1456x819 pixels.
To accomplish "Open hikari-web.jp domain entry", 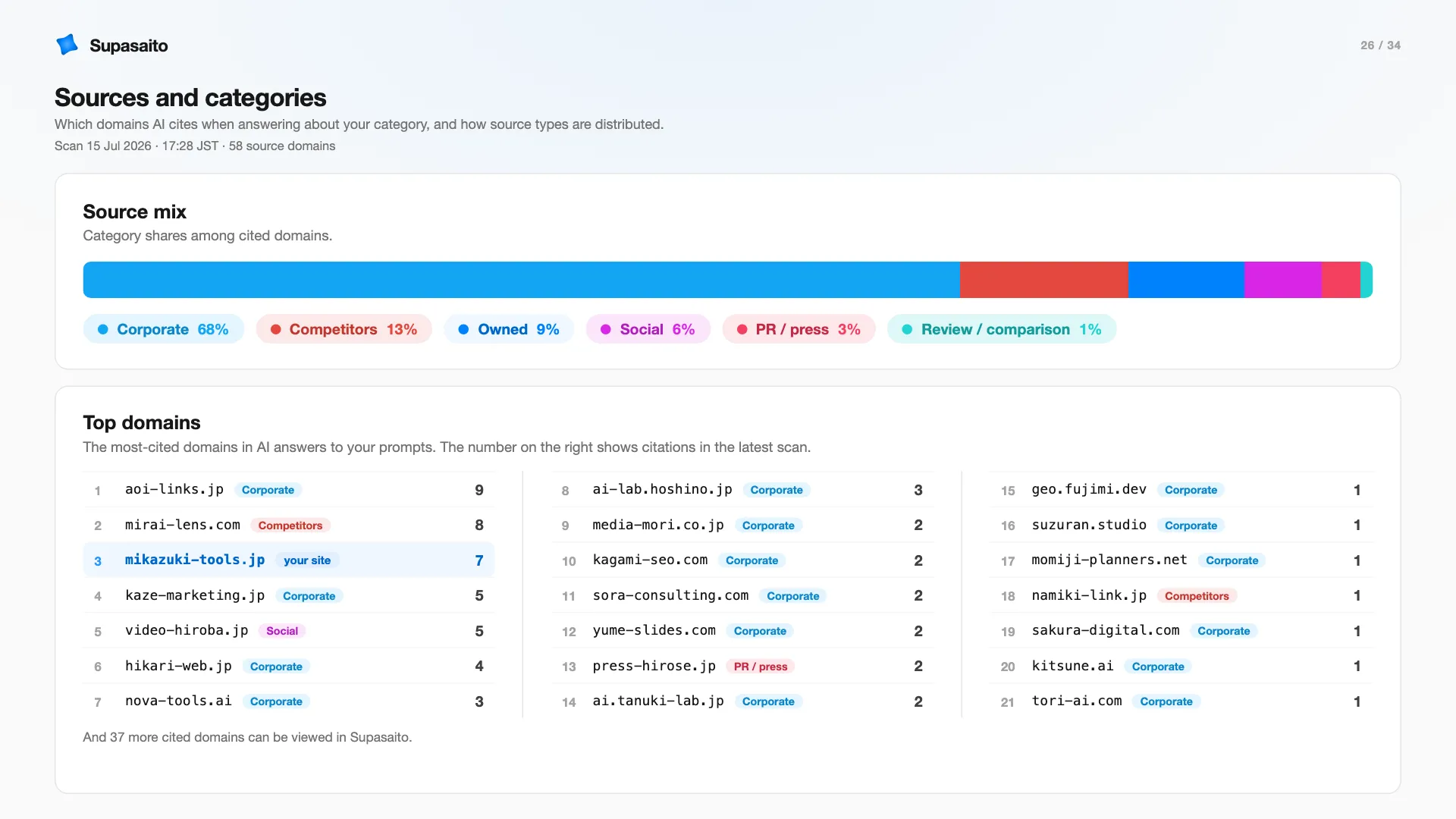I will 288,666.
